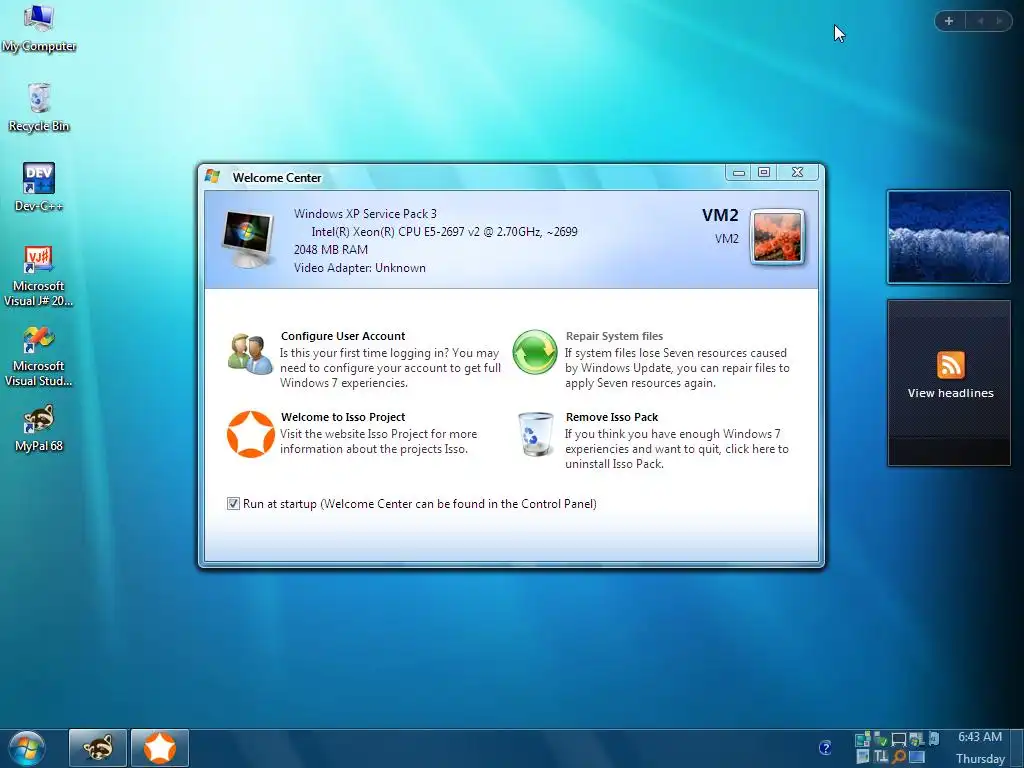The height and width of the screenshot is (768, 1024).
Task: Click the computer monitor system info icon
Action: coord(248,239)
